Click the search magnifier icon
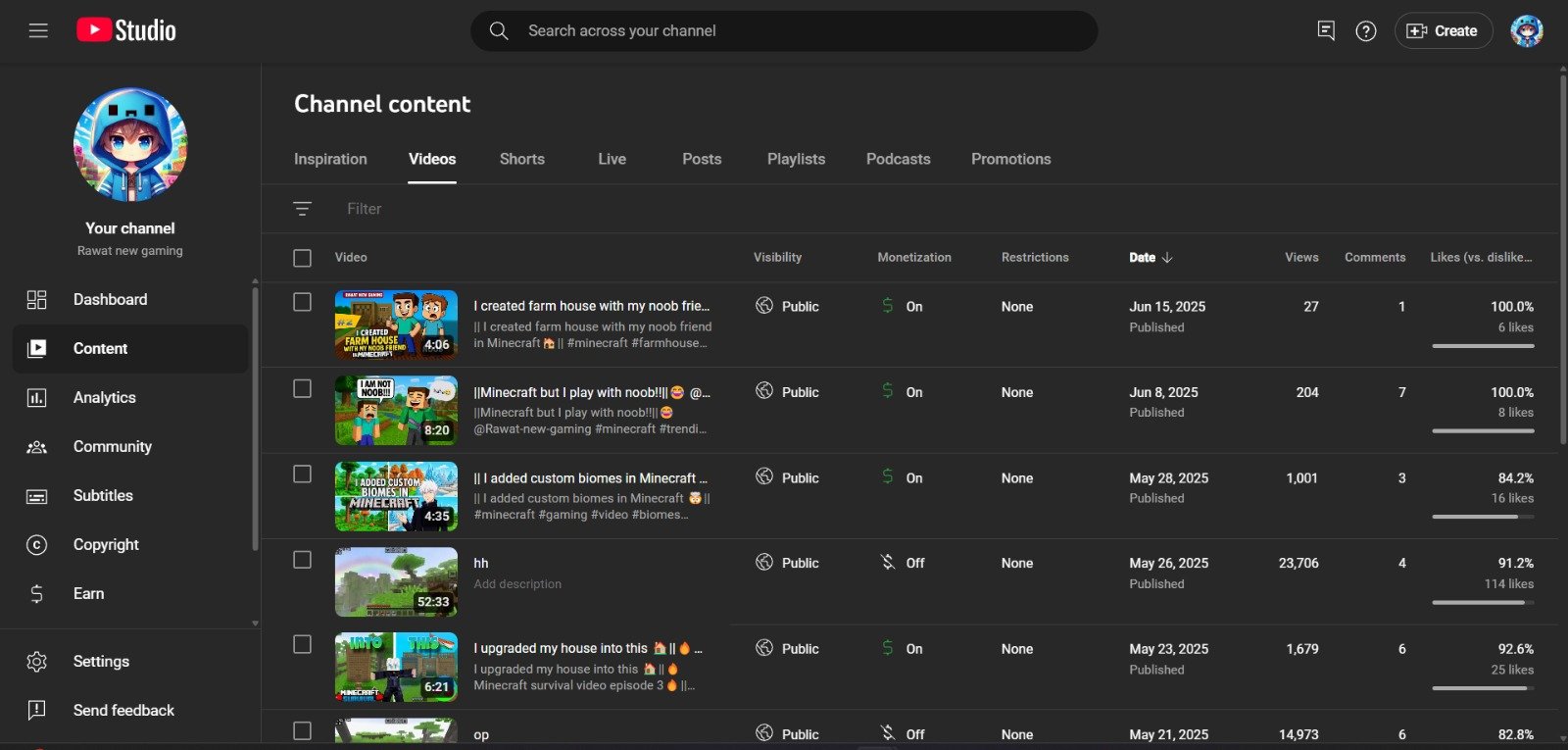Image resolution: width=1568 pixels, height=750 pixels. pyautogui.click(x=499, y=30)
